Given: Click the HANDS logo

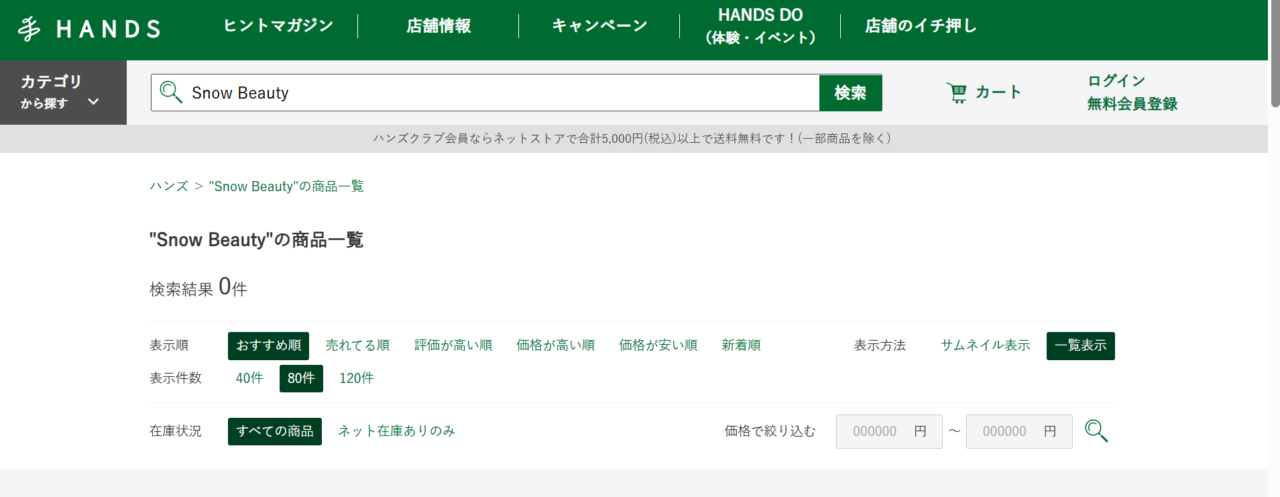Looking at the screenshot, I should pyautogui.click(x=88, y=29).
